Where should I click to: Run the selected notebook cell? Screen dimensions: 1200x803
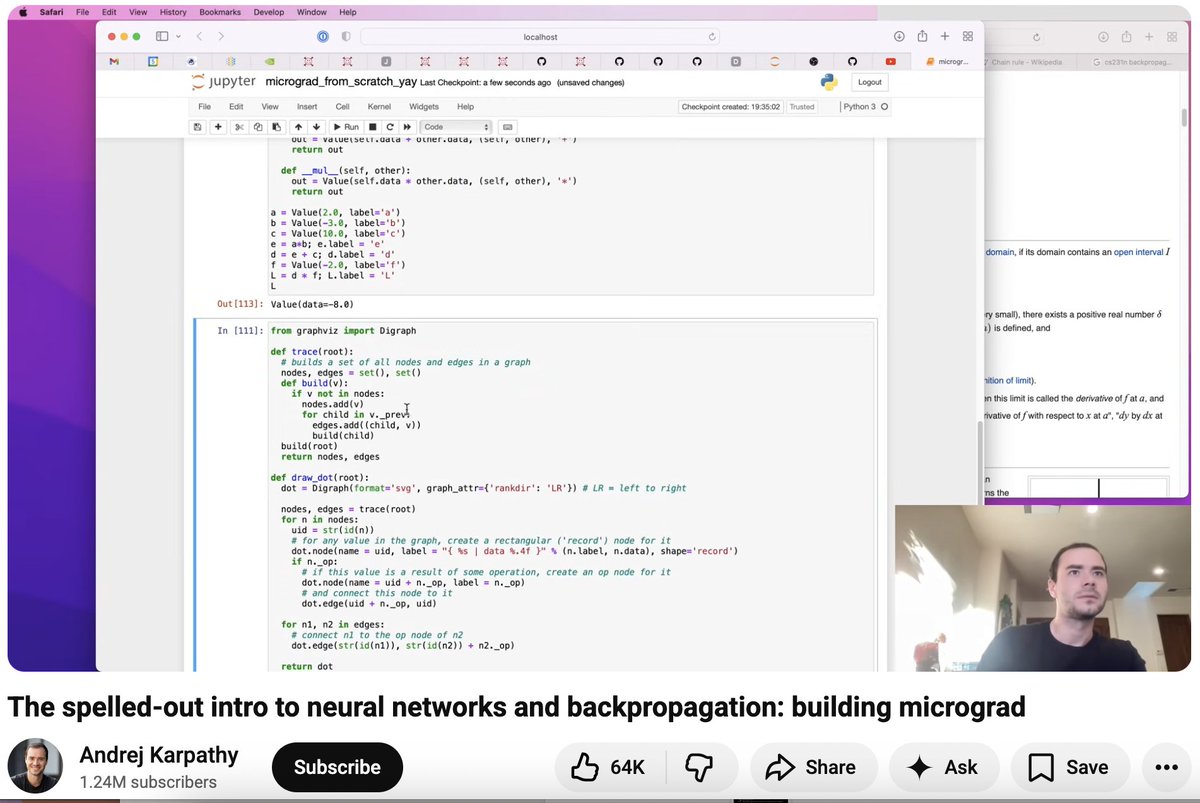tap(346, 127)
